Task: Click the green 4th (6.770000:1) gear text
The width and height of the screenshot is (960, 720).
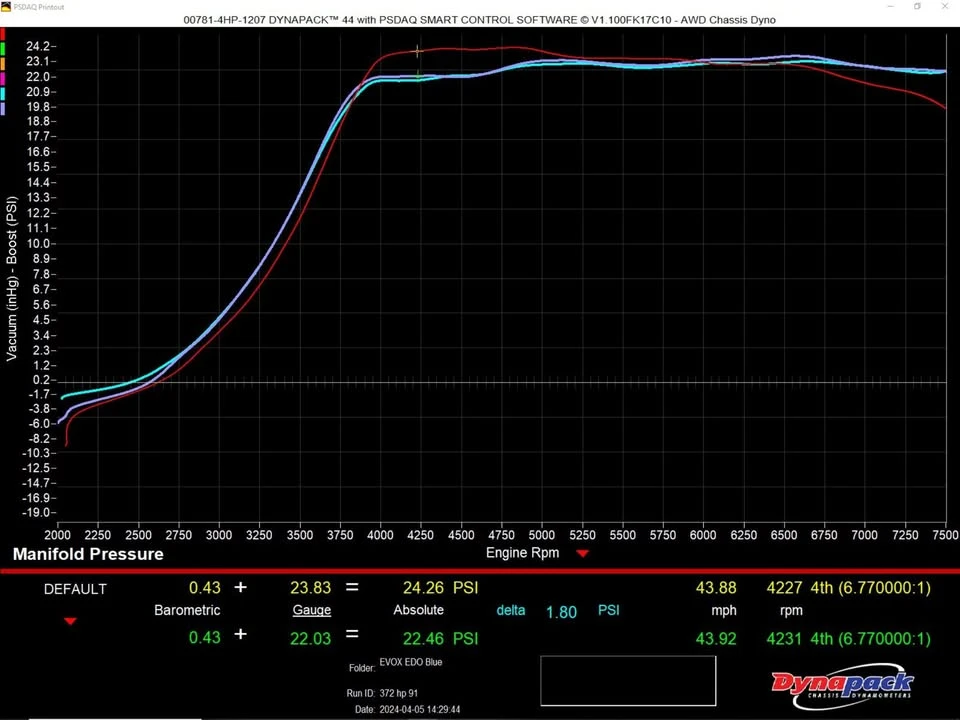Action: pos(871,639)
